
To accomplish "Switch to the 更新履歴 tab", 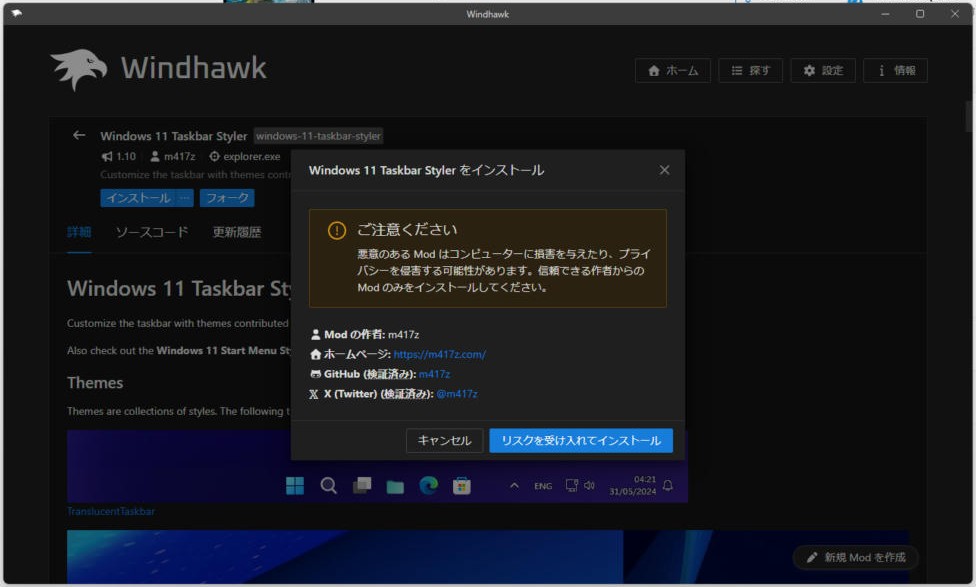I will click(237, 232).
